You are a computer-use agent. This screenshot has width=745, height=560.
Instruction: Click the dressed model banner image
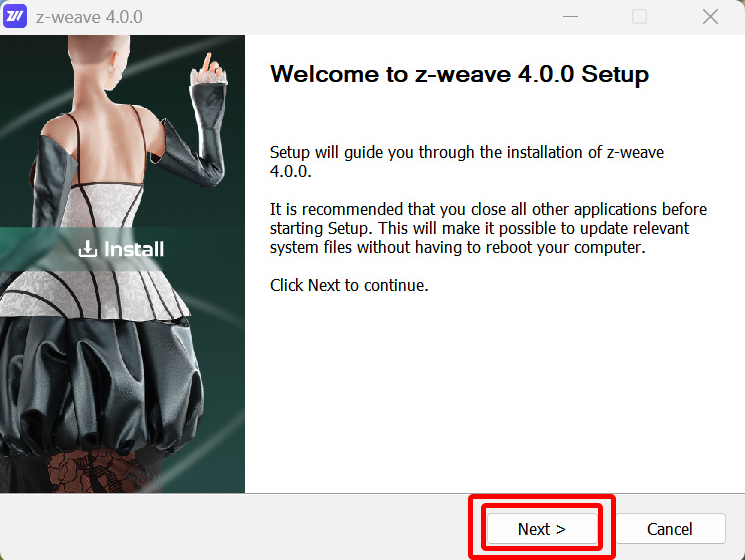122,264
